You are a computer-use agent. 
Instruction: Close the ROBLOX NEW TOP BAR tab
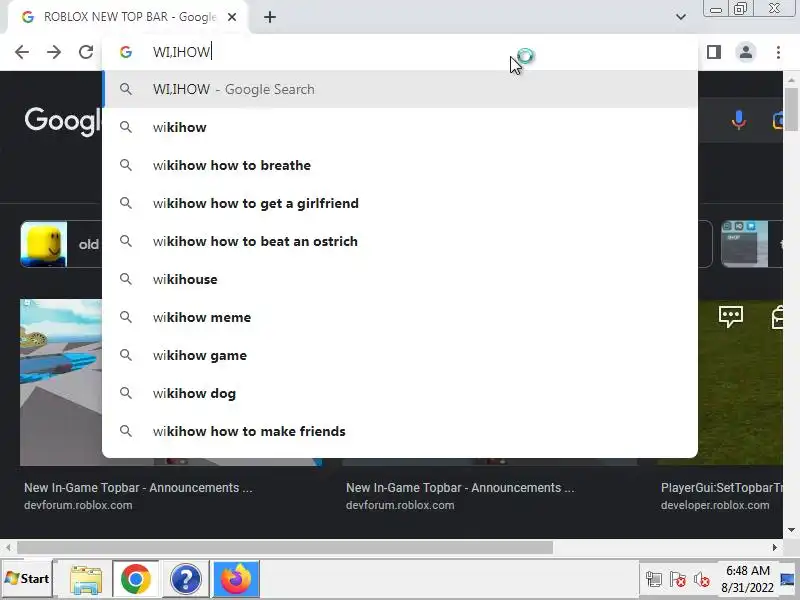tap(232, 17)
